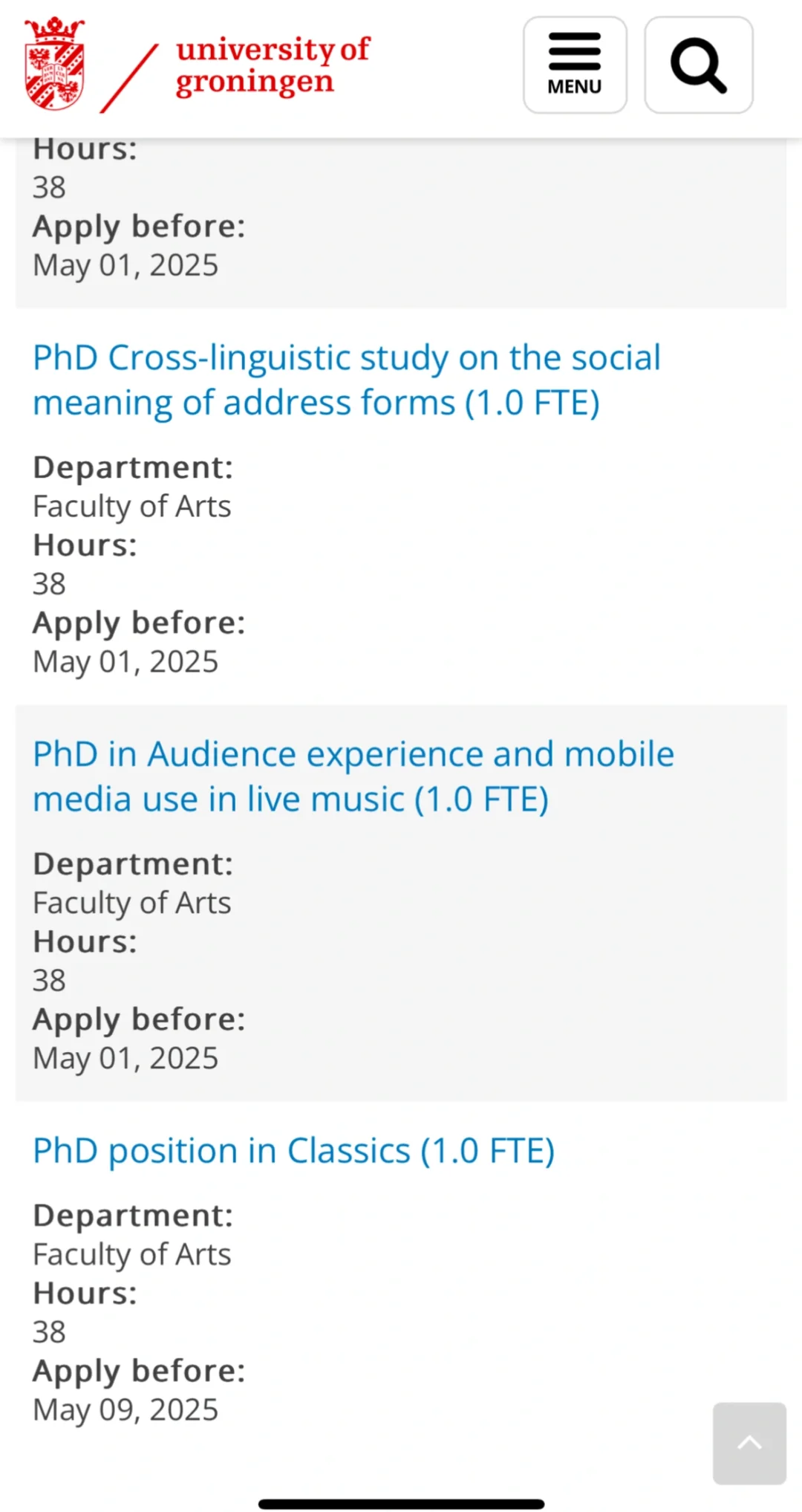Open the PhD position in Classics vacancy
The height and width of the screenshot is (1512, 802).
click(x=293, y=1151)
